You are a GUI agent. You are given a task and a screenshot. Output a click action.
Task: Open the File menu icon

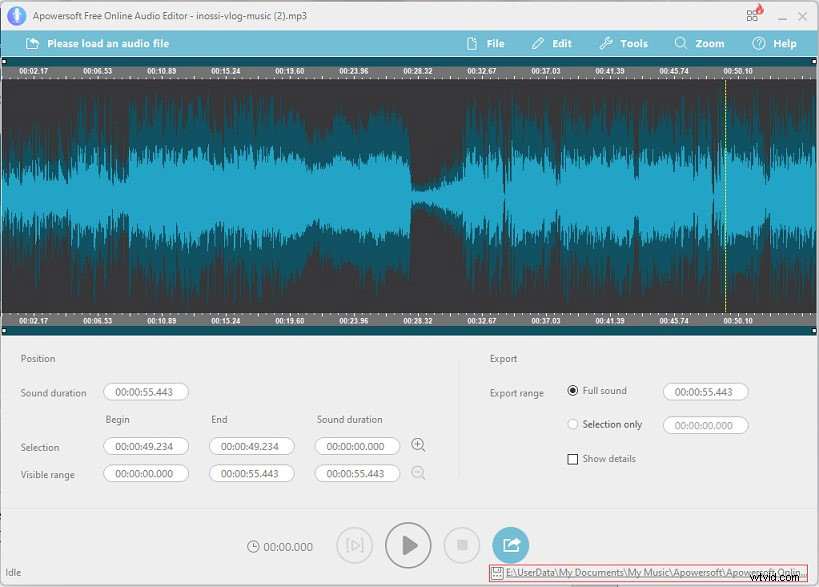pos(471,44)
